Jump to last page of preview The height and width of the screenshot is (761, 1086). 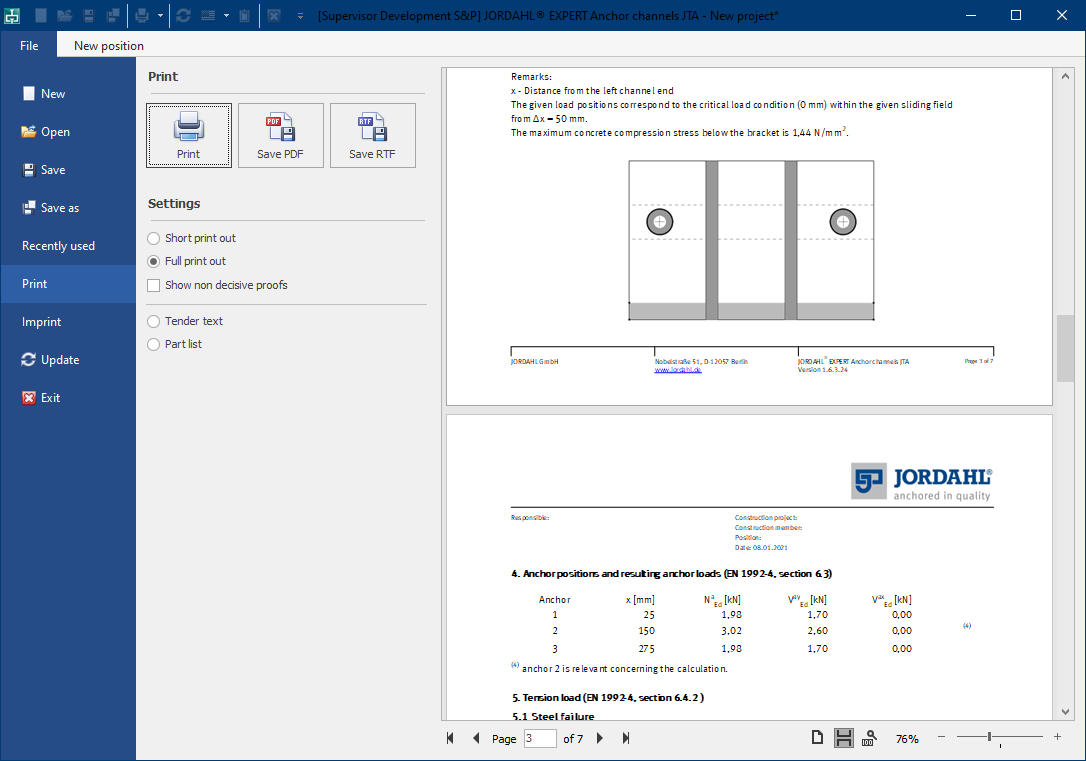626,738
